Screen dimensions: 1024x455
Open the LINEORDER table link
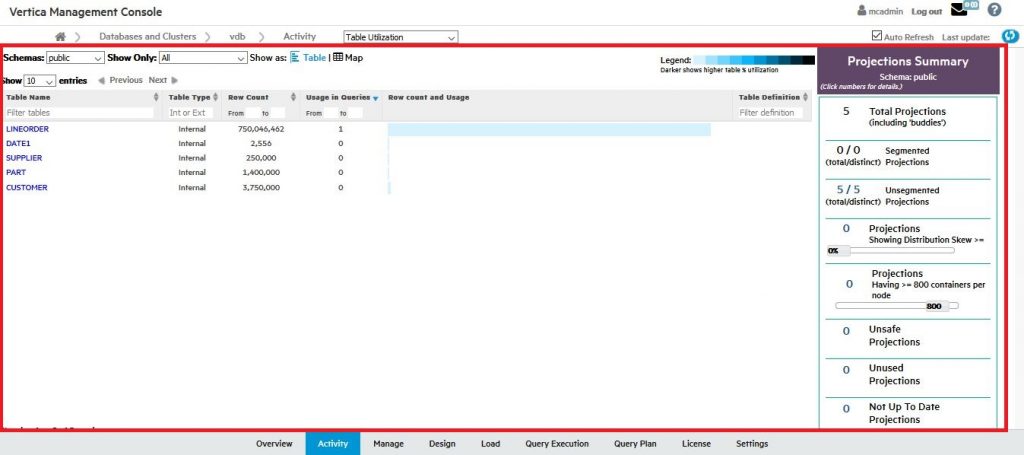(x=27, y=129)
